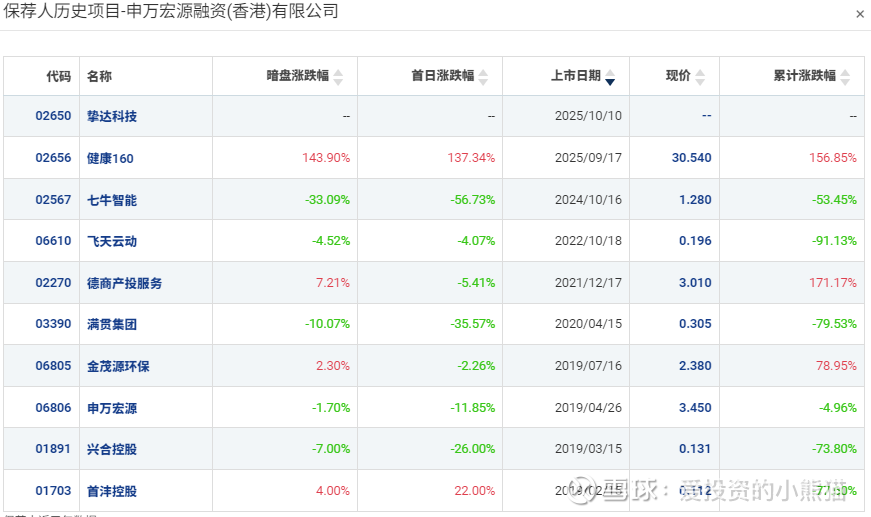
Task: Select -56.73% first-day value
Action: click(x=473, y=199)
